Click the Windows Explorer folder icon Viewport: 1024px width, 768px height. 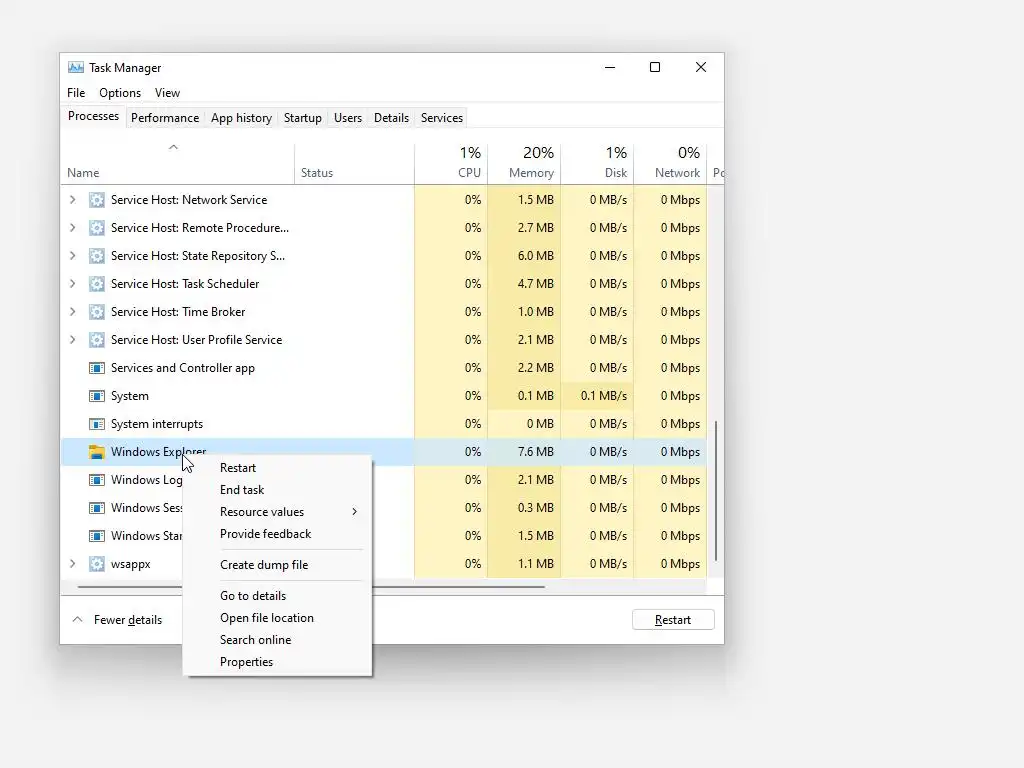[97, 452]
